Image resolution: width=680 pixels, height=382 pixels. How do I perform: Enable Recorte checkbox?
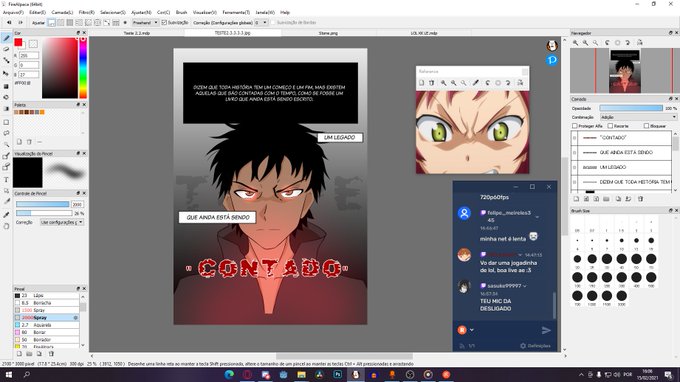pyautogui.click(x=610, y=126)
